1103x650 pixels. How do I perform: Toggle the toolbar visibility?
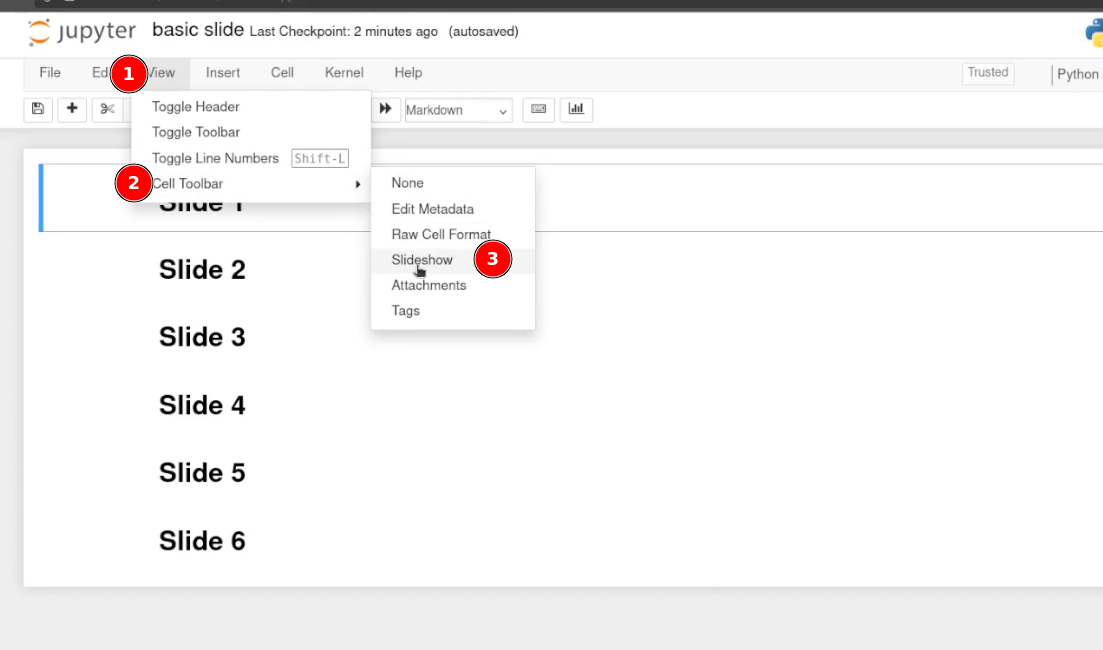pyautogui.click(x=196, y=132)
